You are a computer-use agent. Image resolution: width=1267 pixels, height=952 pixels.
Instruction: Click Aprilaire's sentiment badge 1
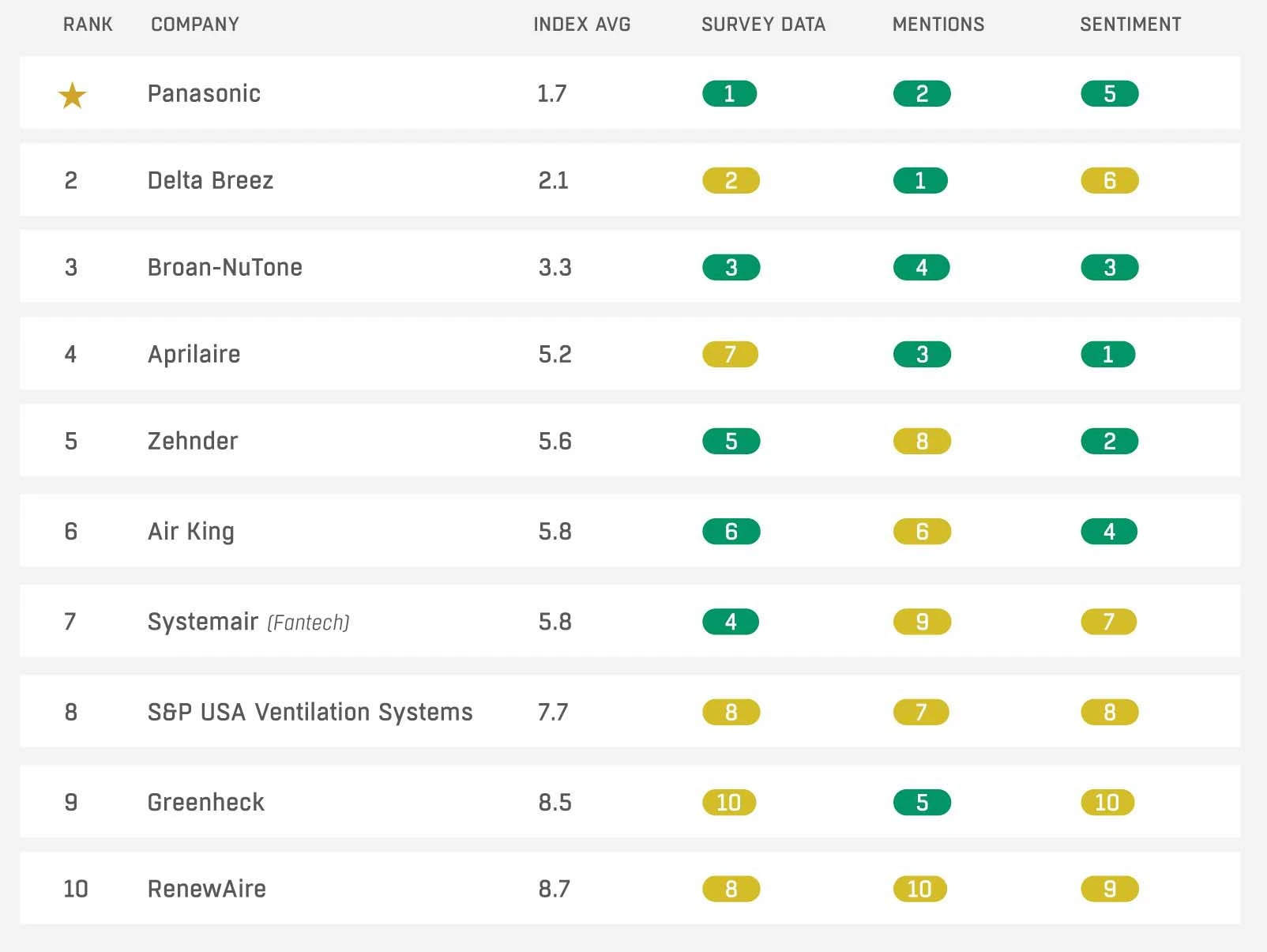click(x=1108, y=355)
